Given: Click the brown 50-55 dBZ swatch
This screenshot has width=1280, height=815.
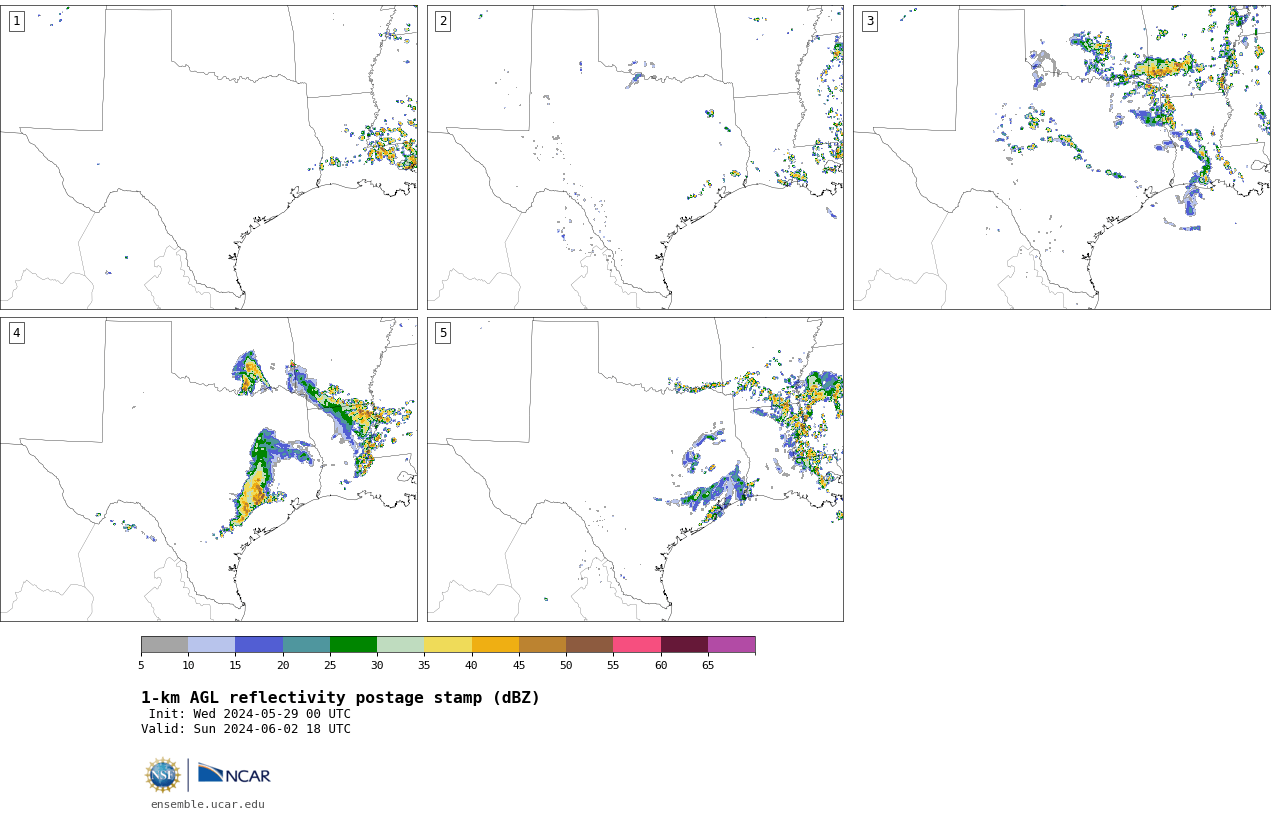Looking at the screenshot, I should pos(590,644).
